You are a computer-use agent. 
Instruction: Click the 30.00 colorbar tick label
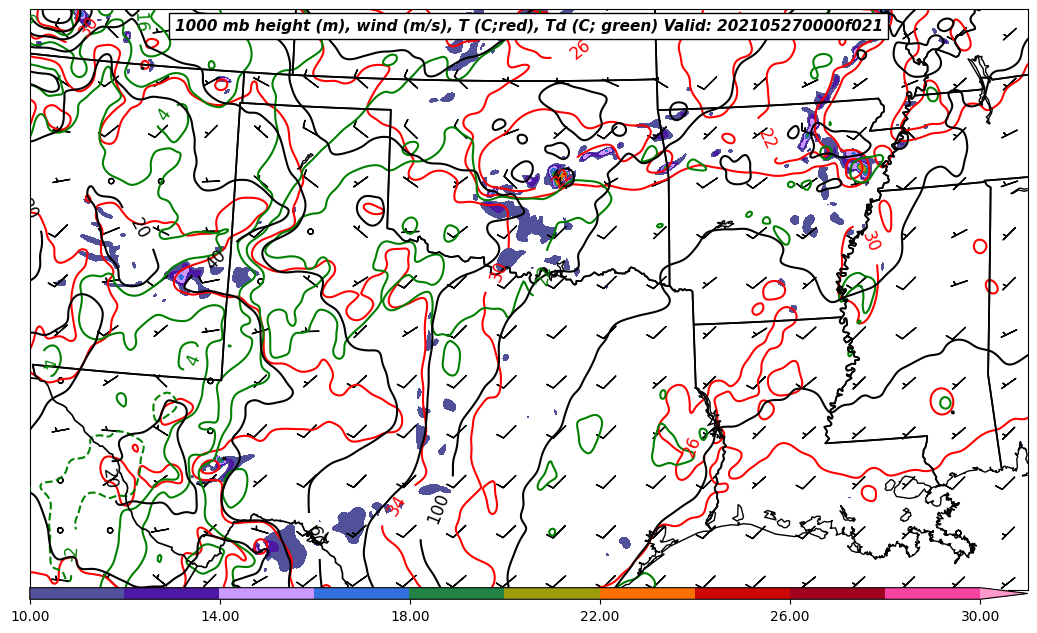[x=980, y=616]
